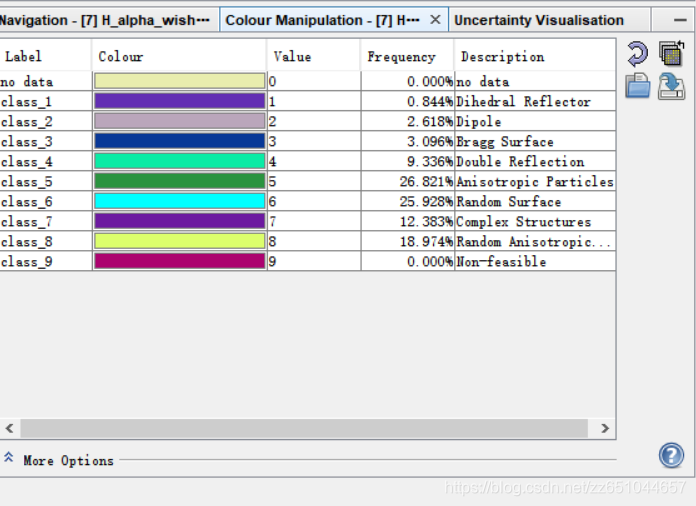
Task: Change the class_2 Dipole colour swatch
Action: pyautogui.click(x=180, y=121)
